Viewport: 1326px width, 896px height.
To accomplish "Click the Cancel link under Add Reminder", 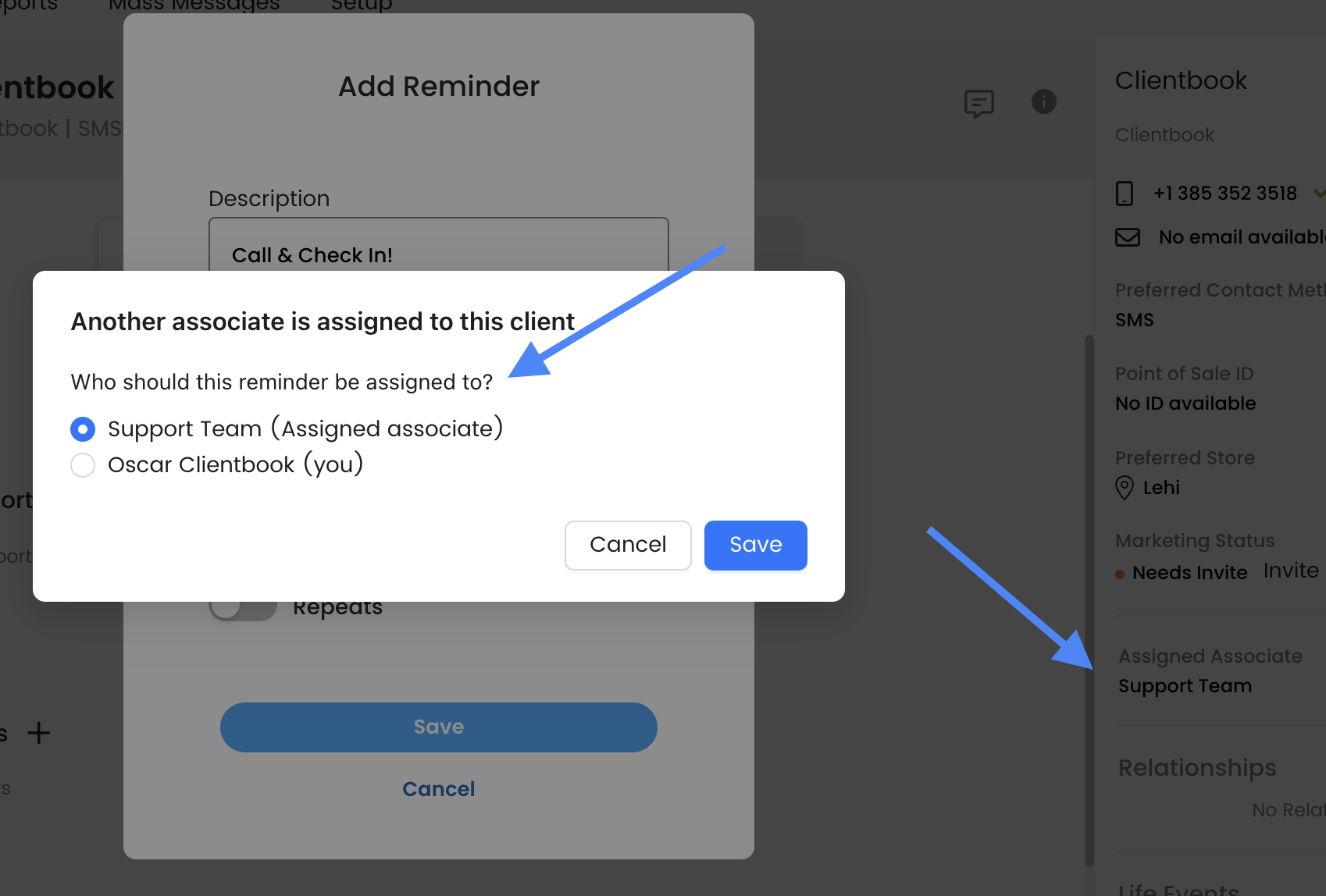I will 438,789.
